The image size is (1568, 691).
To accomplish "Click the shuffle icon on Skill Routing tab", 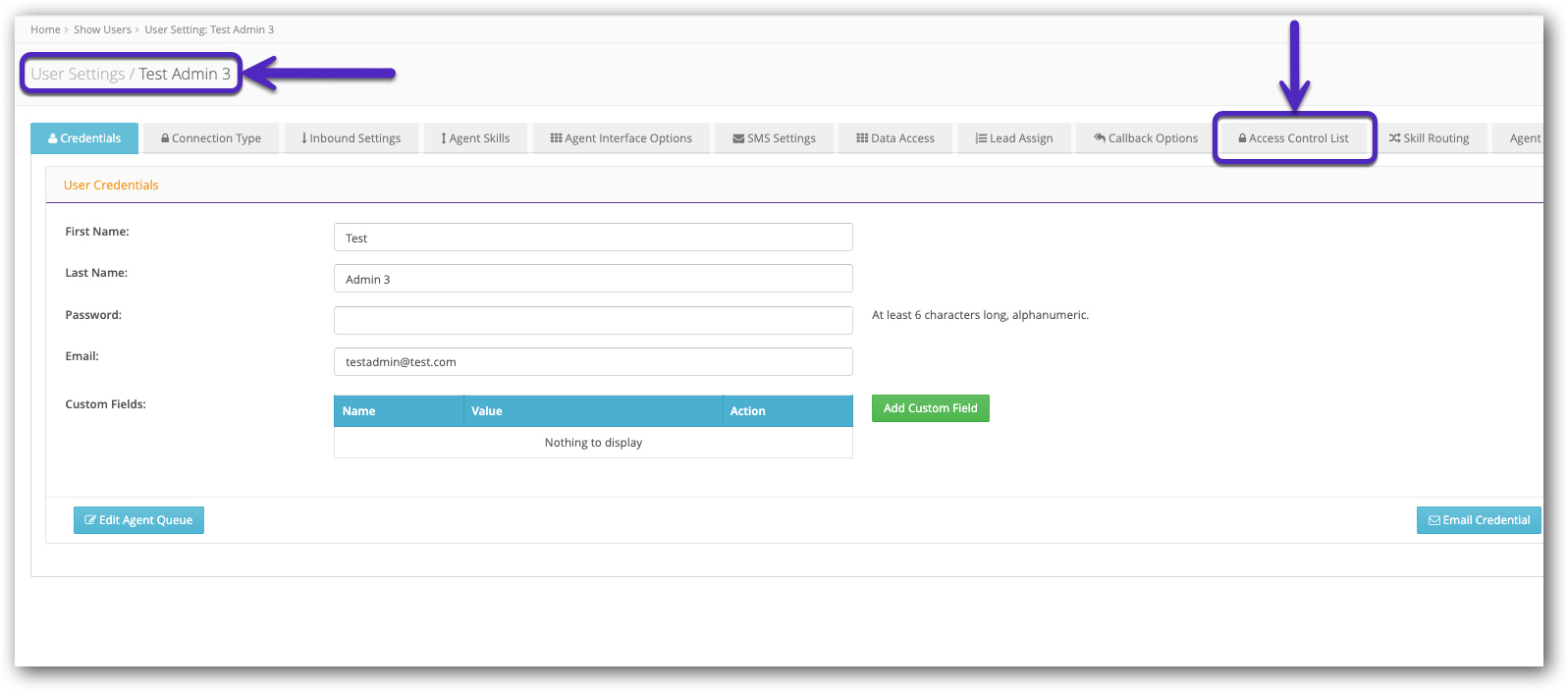I will (x=1394, y=138).
